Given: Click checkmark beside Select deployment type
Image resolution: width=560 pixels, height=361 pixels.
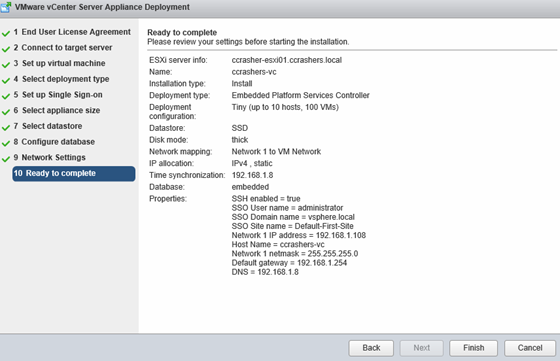Looking at the screenshot, I should pyautogui.click(x=6, y=81).
